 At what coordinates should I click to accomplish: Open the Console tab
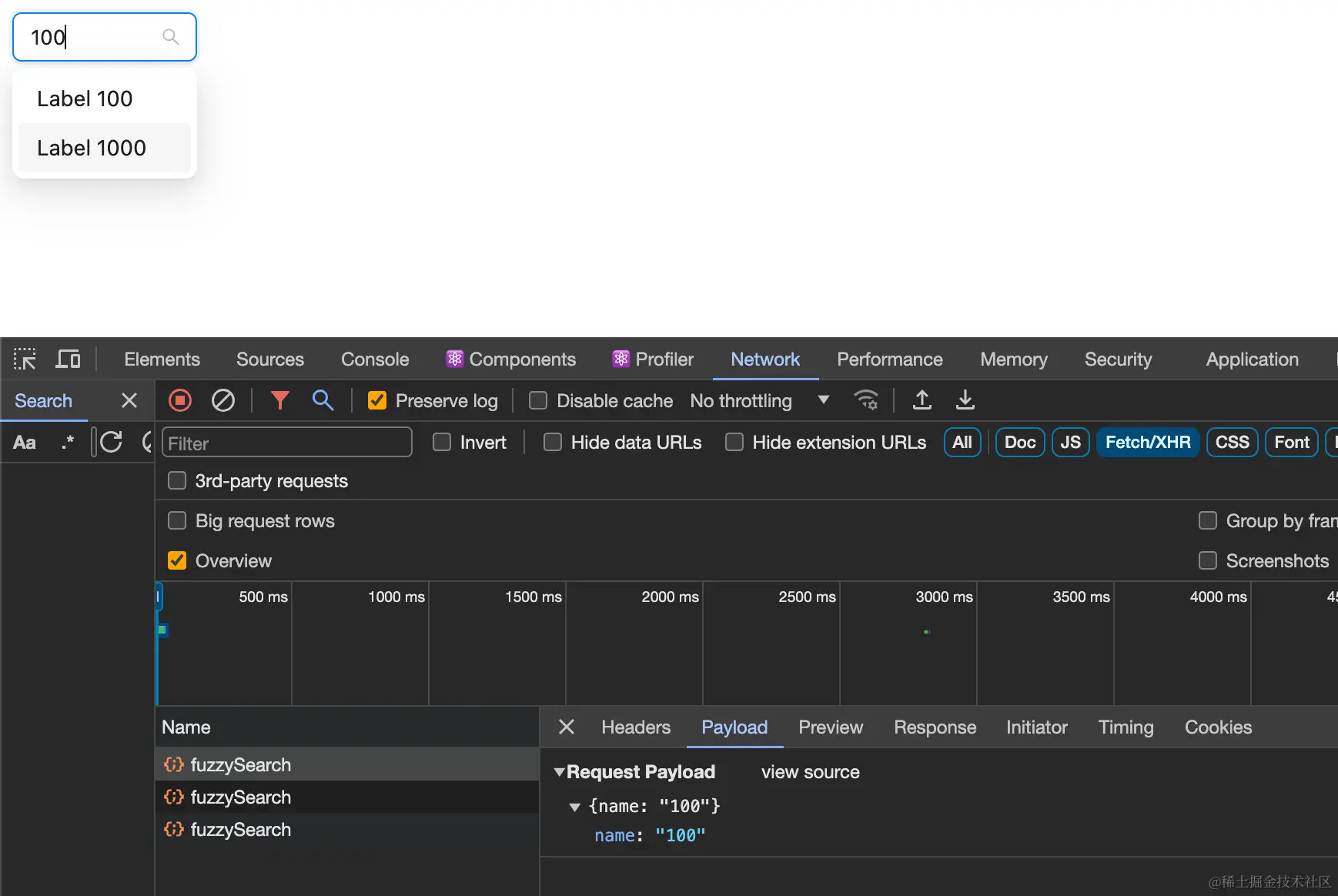[x=375, y=359]
